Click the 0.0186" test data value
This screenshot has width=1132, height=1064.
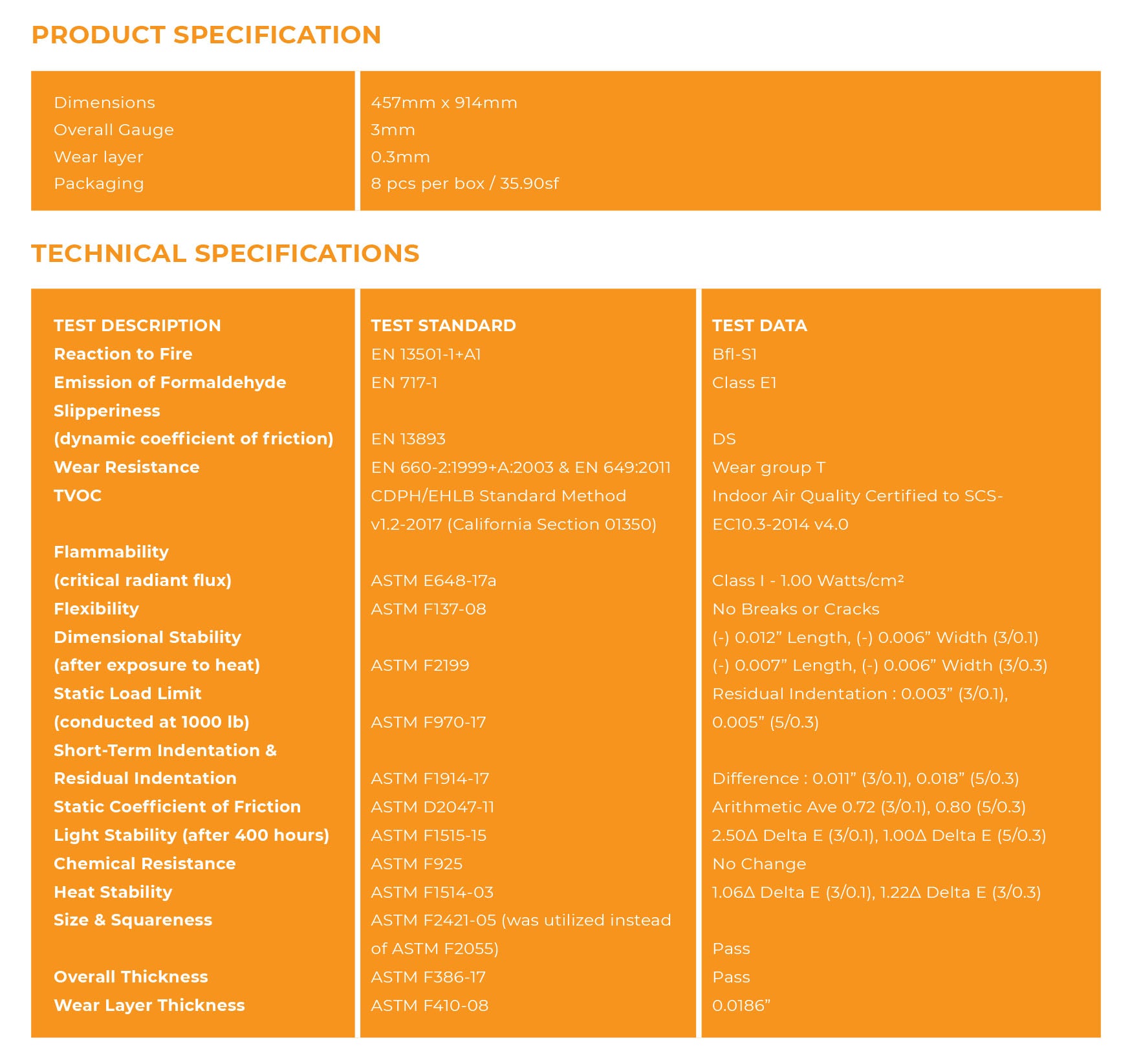[x=741, y=1006]
